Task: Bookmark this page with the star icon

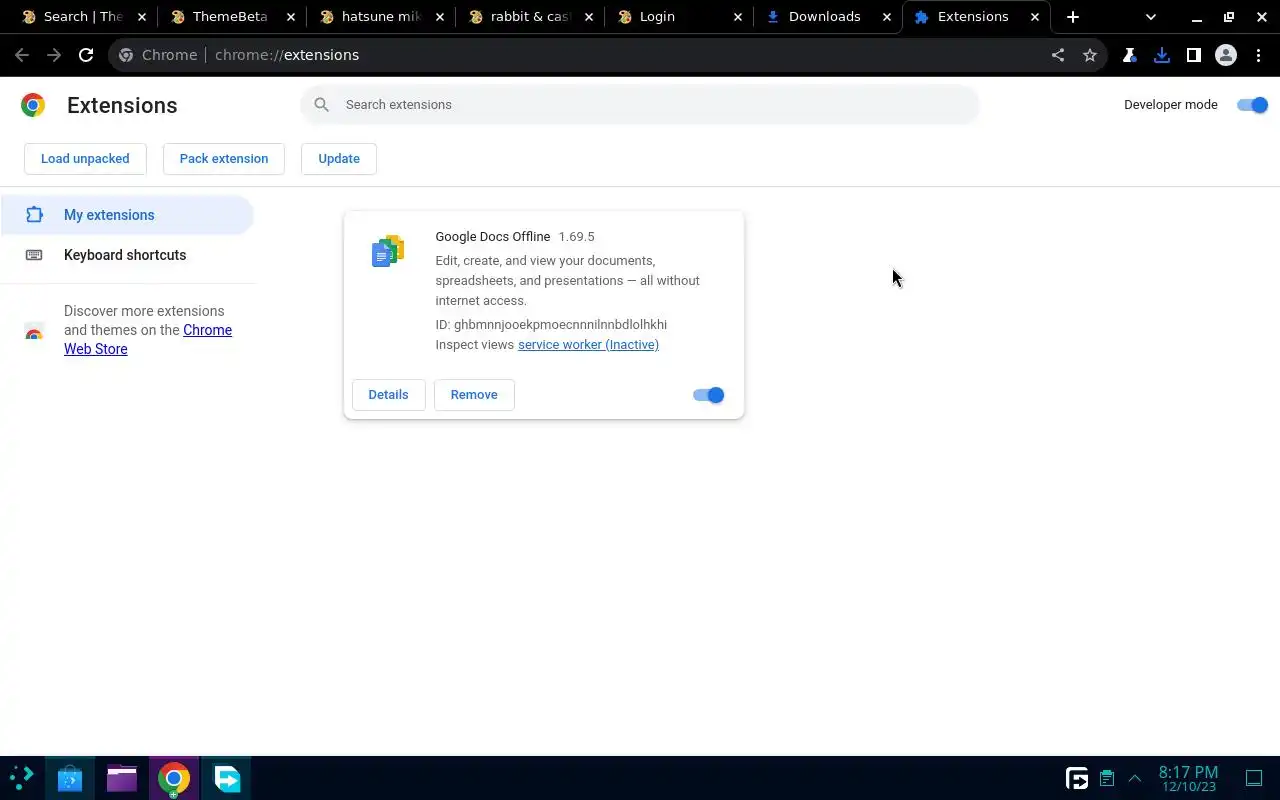Action: 1090,55
